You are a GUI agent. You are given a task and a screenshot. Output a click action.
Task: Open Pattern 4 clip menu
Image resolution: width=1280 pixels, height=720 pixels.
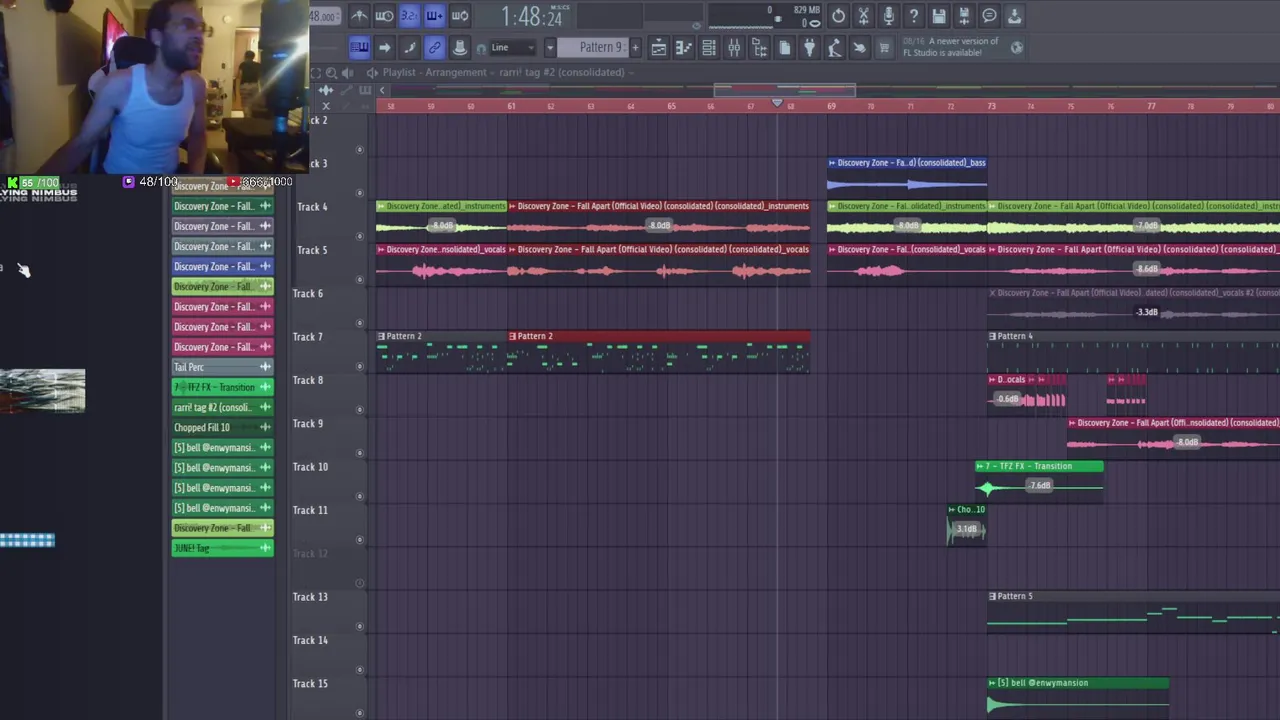point(992,336)
